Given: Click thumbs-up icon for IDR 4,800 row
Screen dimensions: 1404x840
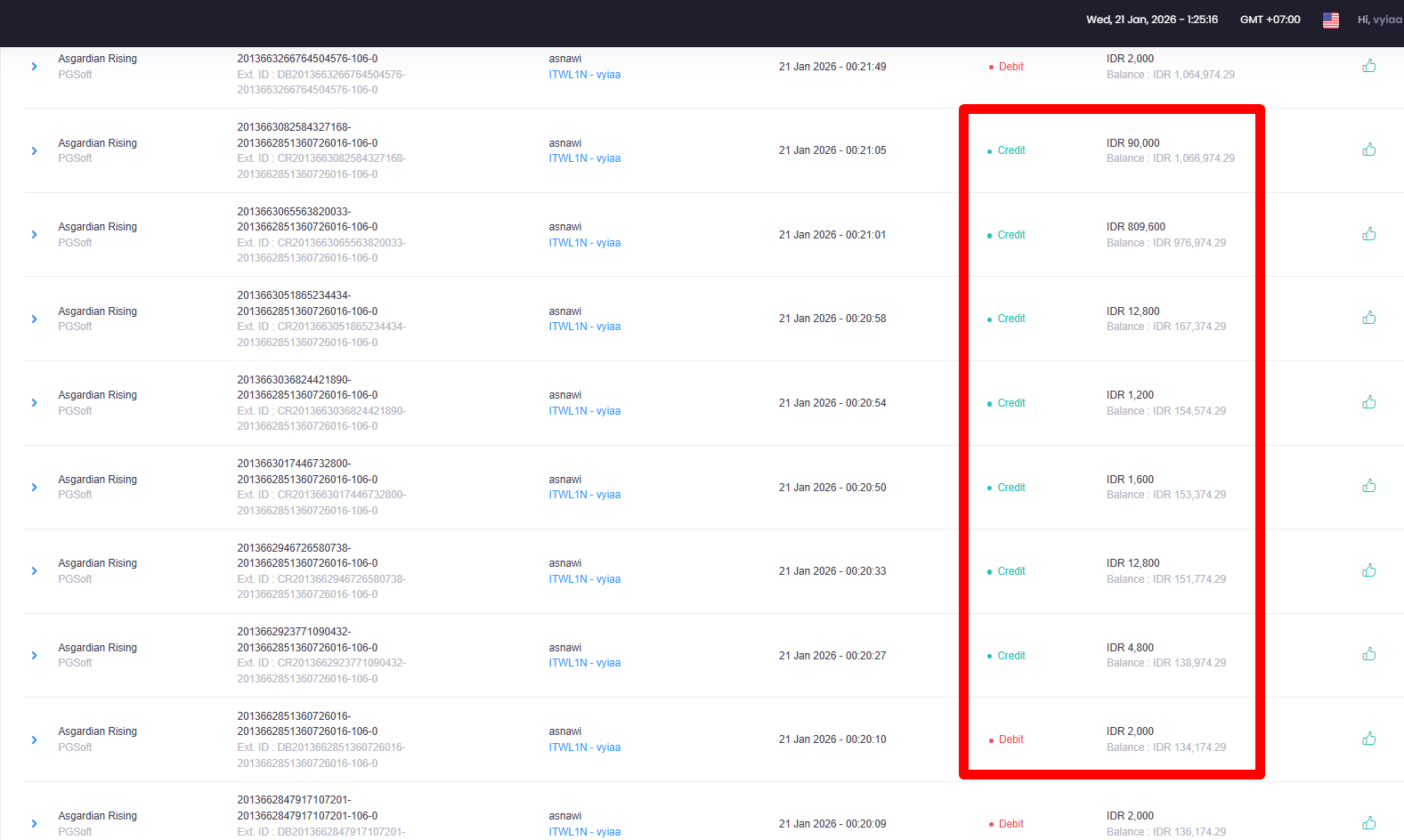Looking at the screenshot, I should [x=1369, y=654].
